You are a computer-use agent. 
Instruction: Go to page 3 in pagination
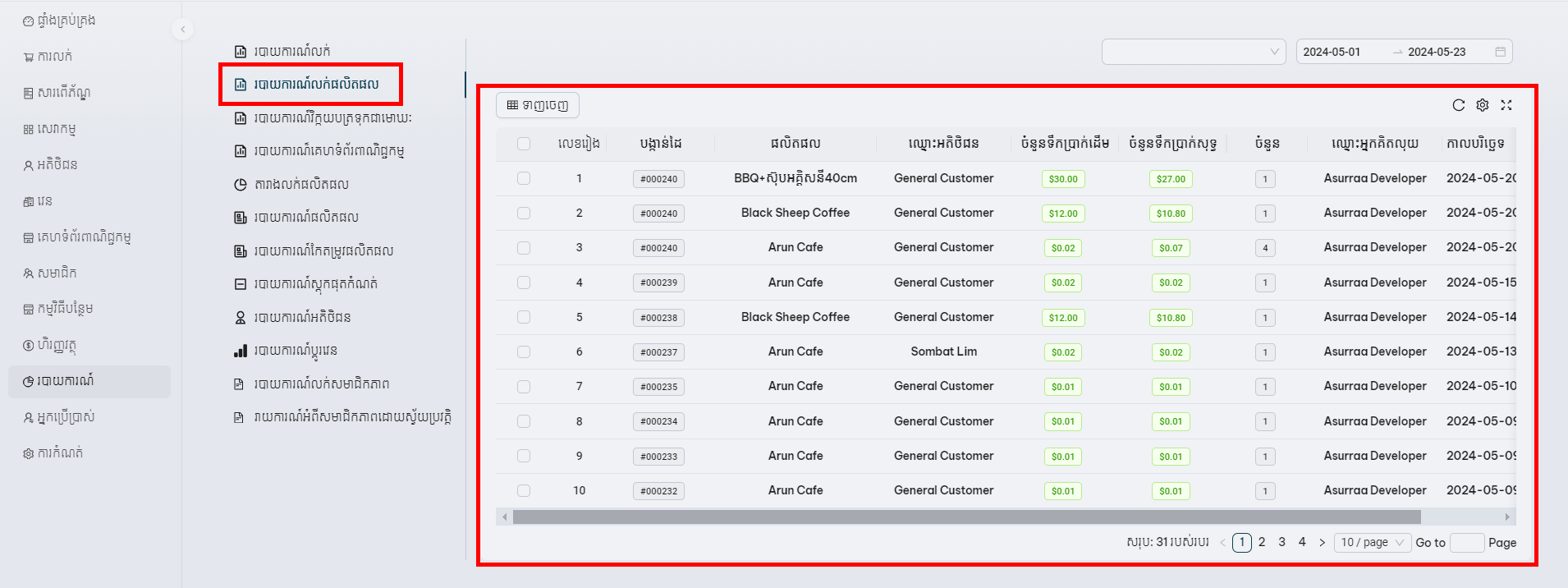(1281, 542)
